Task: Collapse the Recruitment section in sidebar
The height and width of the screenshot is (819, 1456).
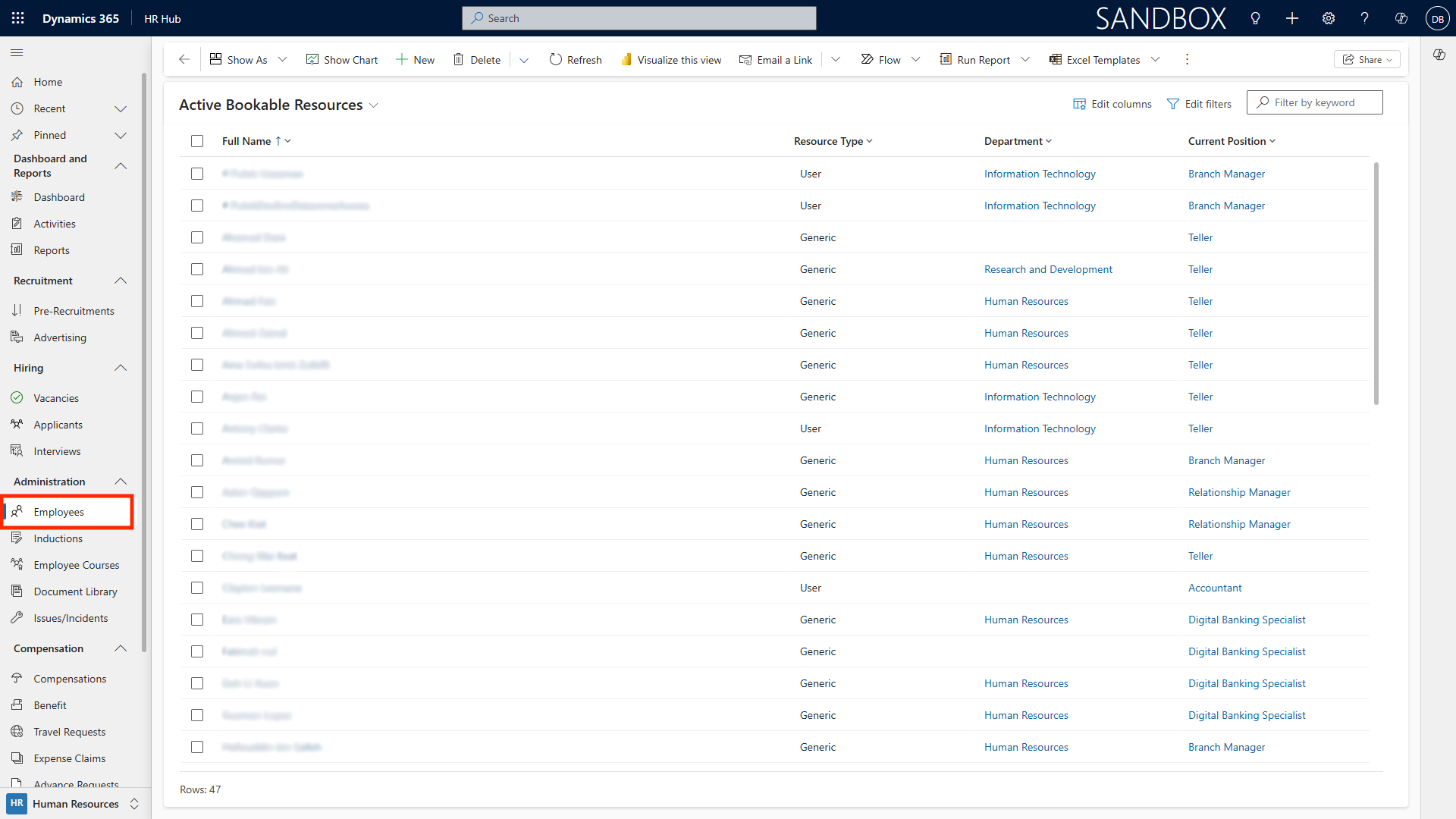Action: (121, 281)
